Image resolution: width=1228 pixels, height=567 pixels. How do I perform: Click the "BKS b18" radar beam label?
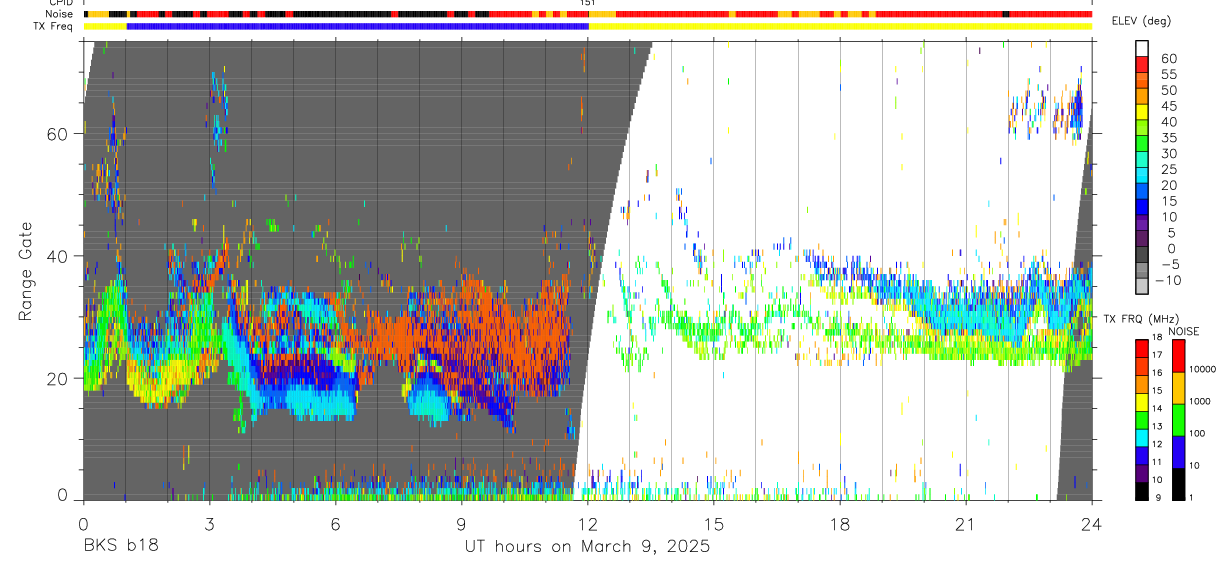120,547
